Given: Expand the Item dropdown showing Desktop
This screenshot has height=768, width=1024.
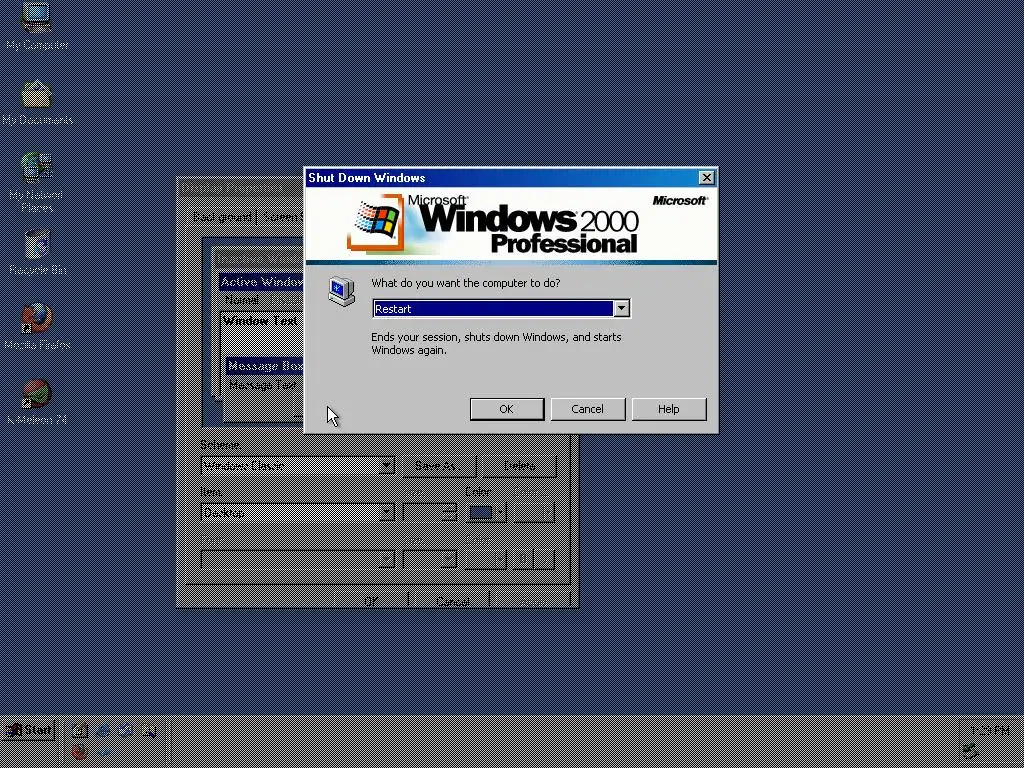Looking at the screenshot, I should point(386,513).
